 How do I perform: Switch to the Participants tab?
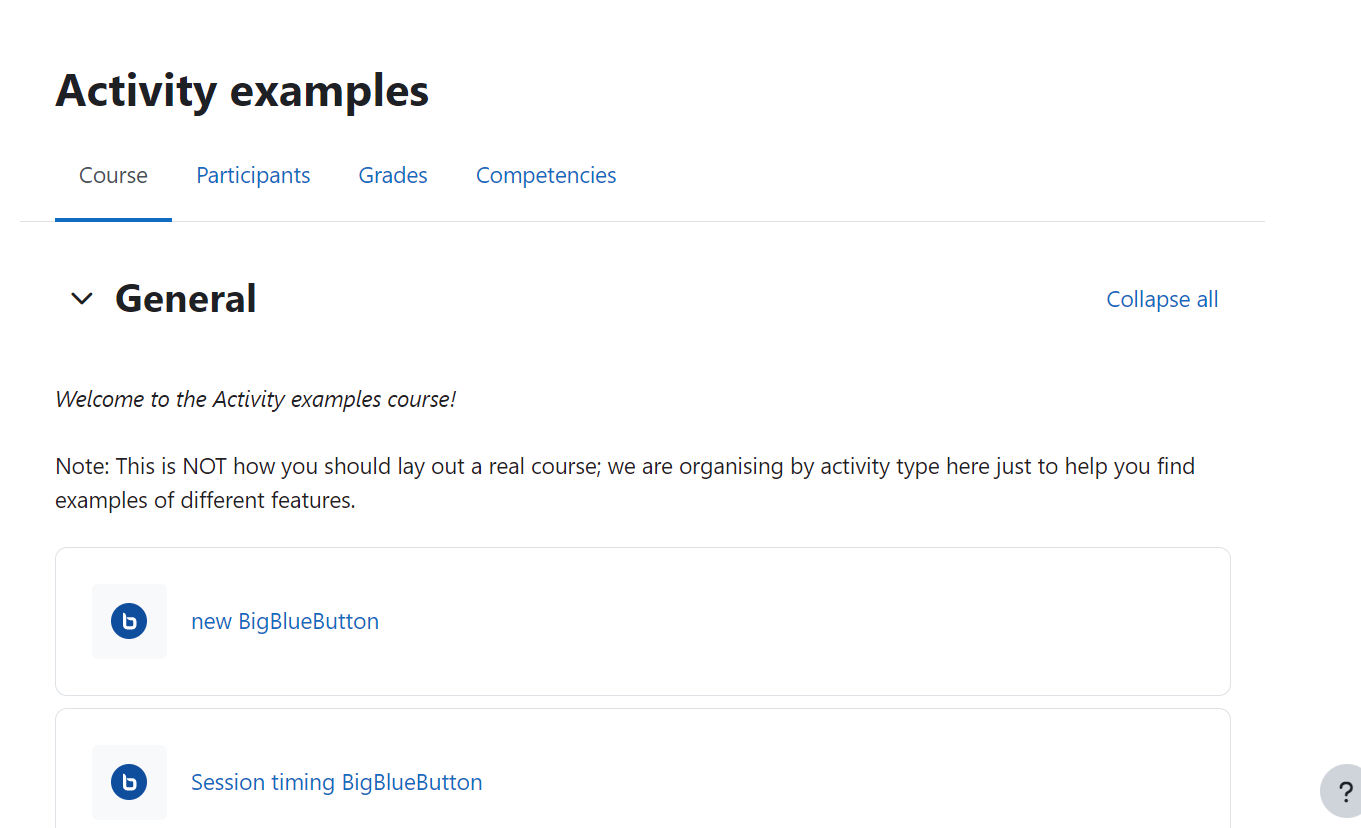pyautogui.click(x=253, y=175)
